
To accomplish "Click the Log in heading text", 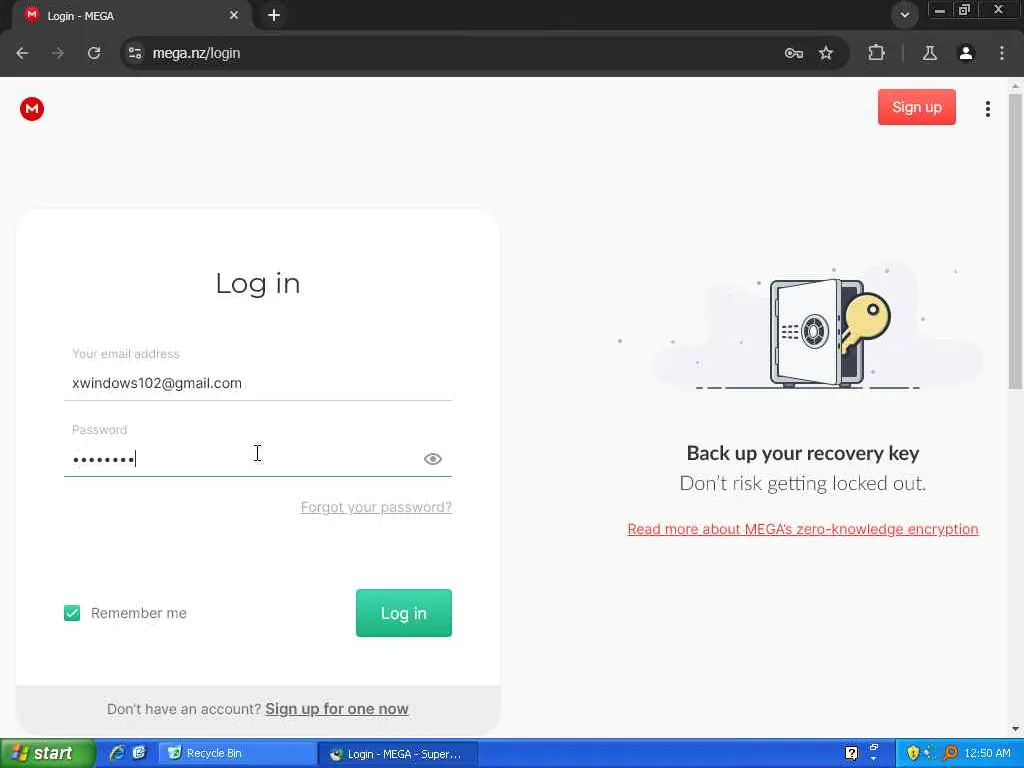I will (258, 283).
